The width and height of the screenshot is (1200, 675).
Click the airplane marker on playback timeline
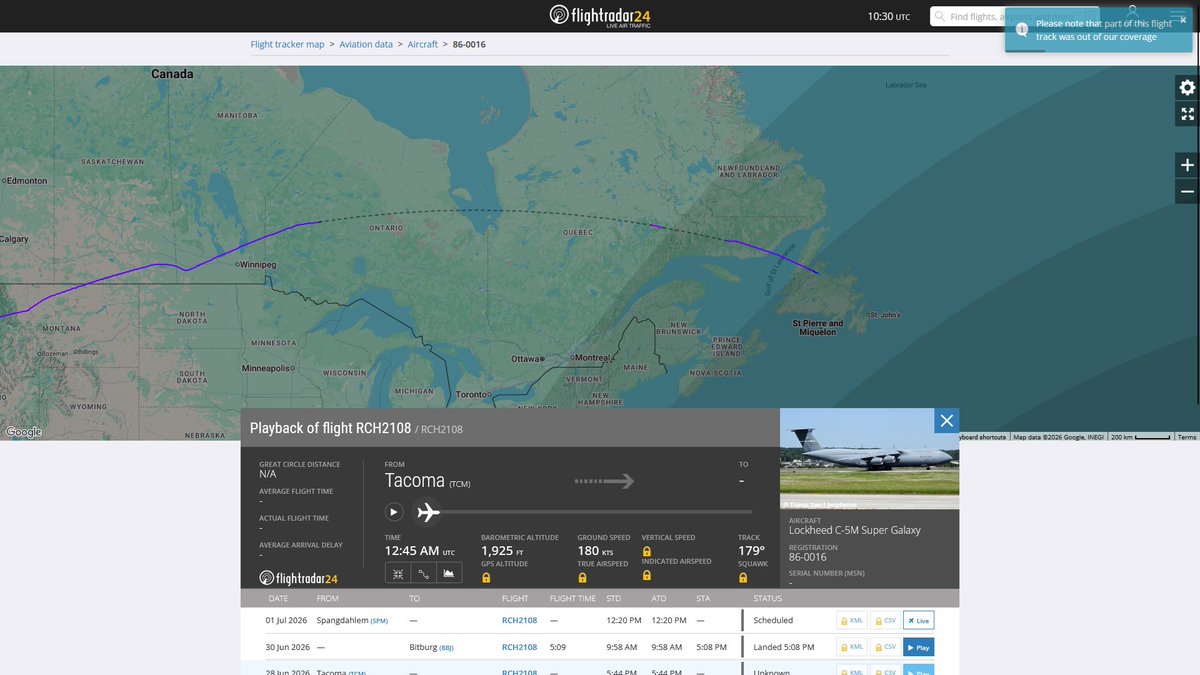(x=428, y=511)
